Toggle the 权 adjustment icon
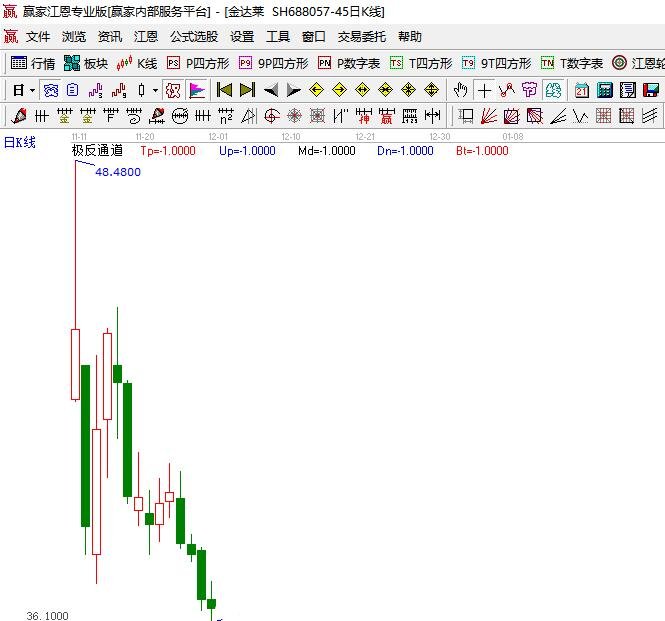 click(x=173, y=90)
